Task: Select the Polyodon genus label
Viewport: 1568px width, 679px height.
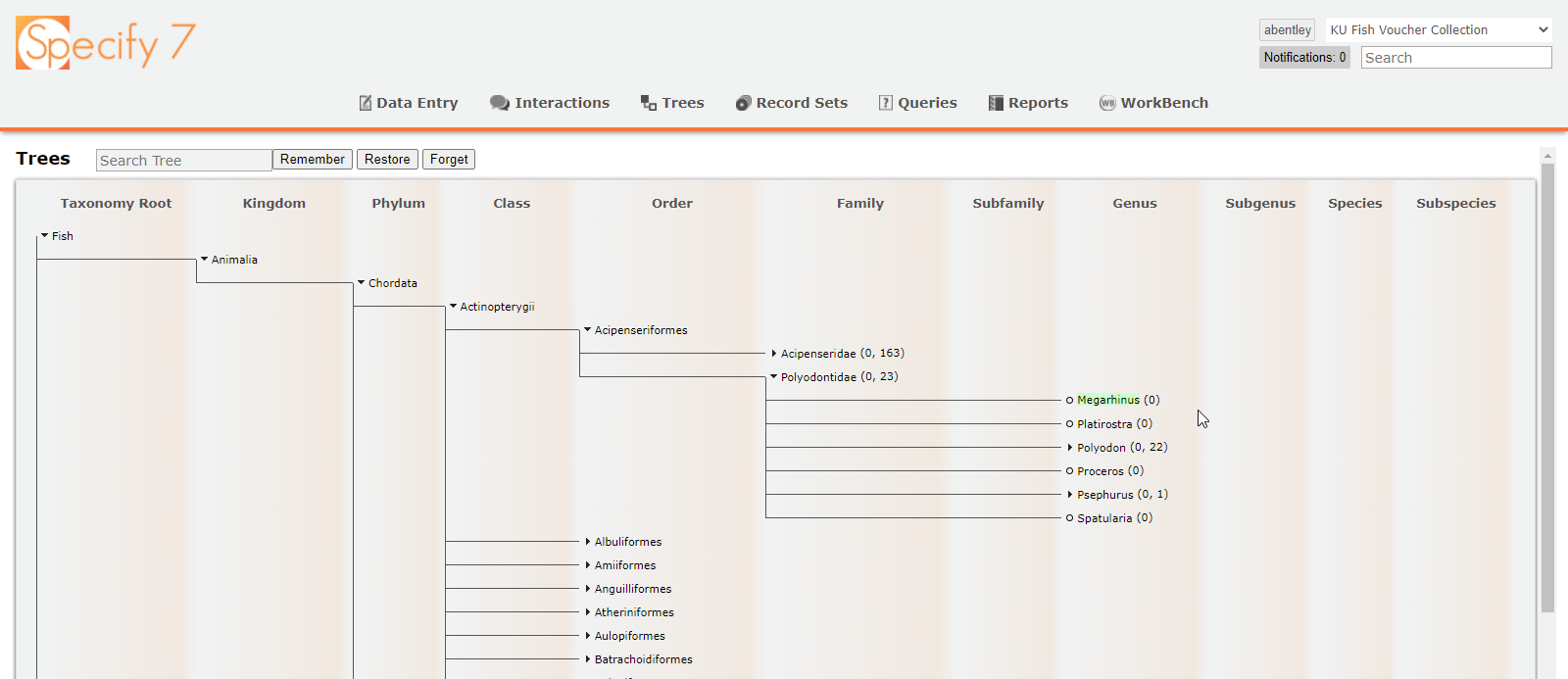Action: click(x=1102, y=448)
